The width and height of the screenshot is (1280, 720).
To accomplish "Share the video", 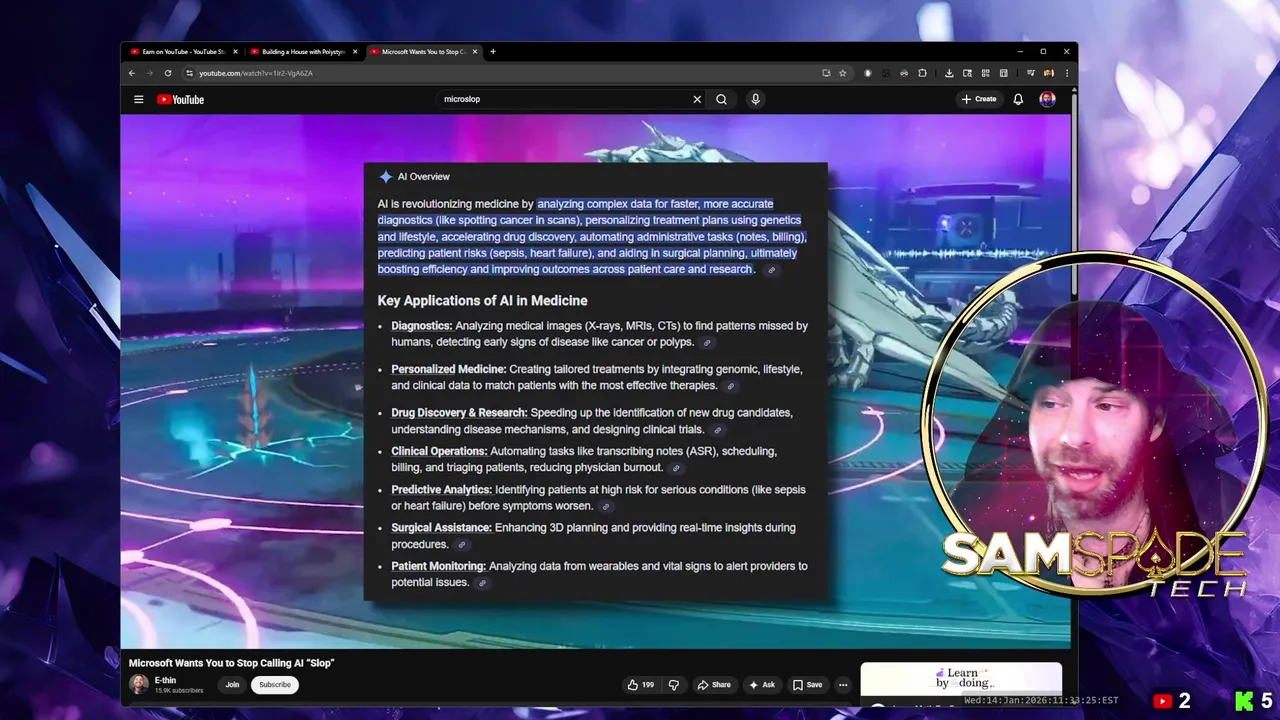I will [x=714, y=685].
